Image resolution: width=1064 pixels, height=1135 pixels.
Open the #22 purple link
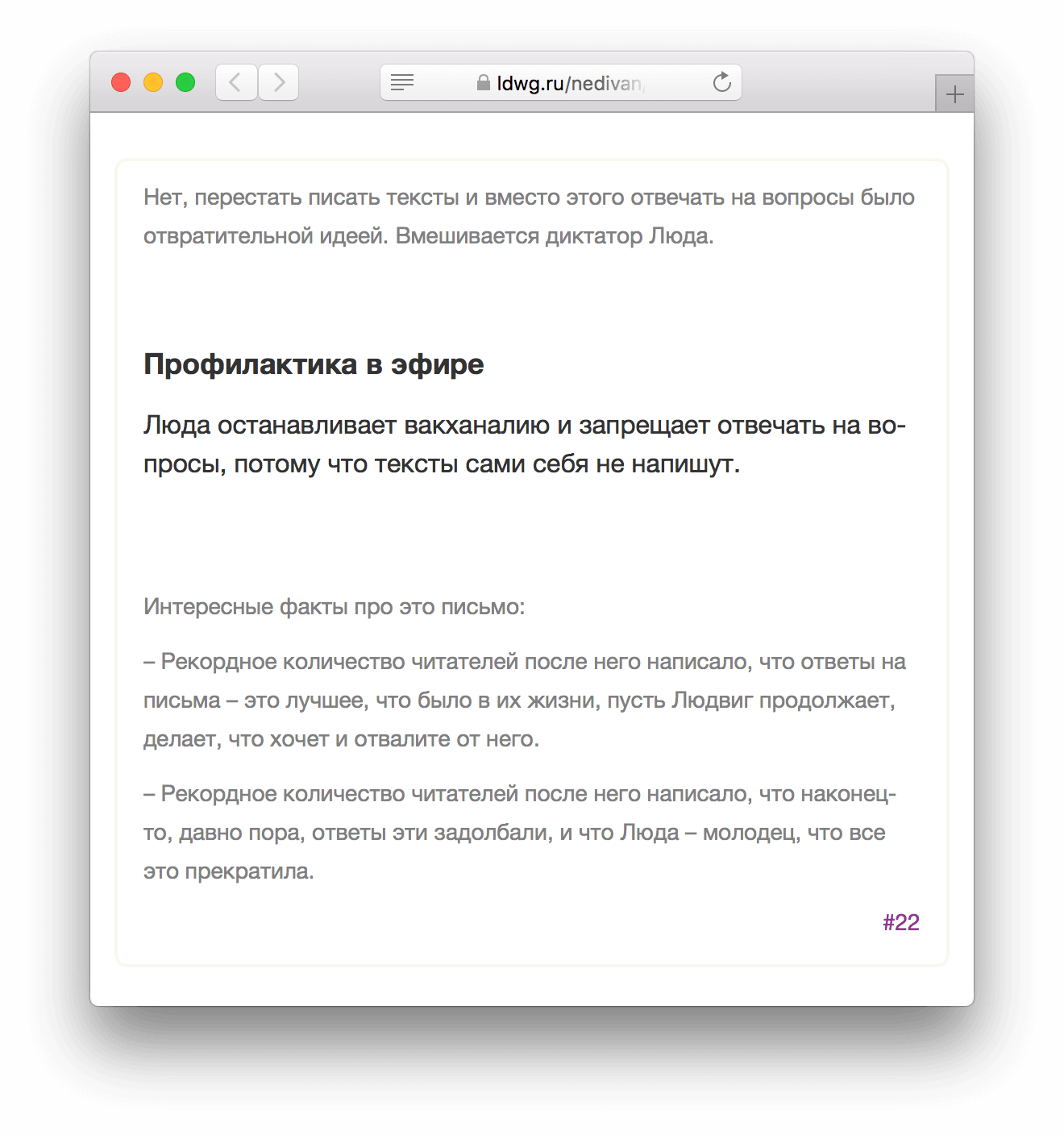901,922
